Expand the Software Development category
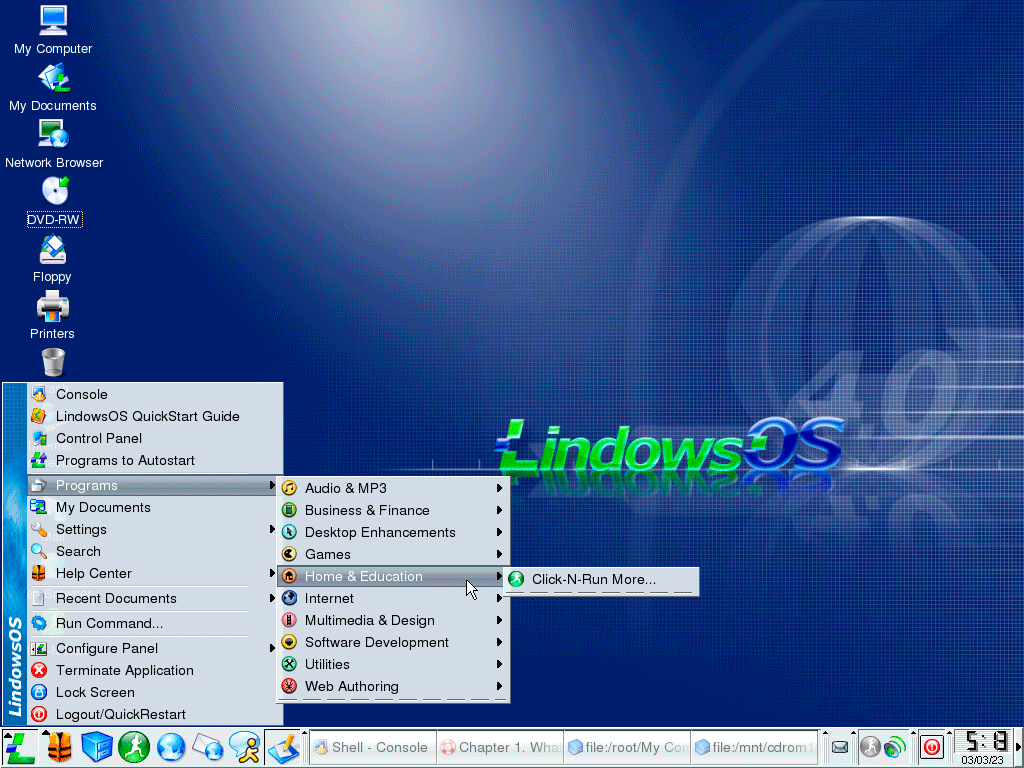The width and height of the screenshot is (1024, 768). click(392, 643)
